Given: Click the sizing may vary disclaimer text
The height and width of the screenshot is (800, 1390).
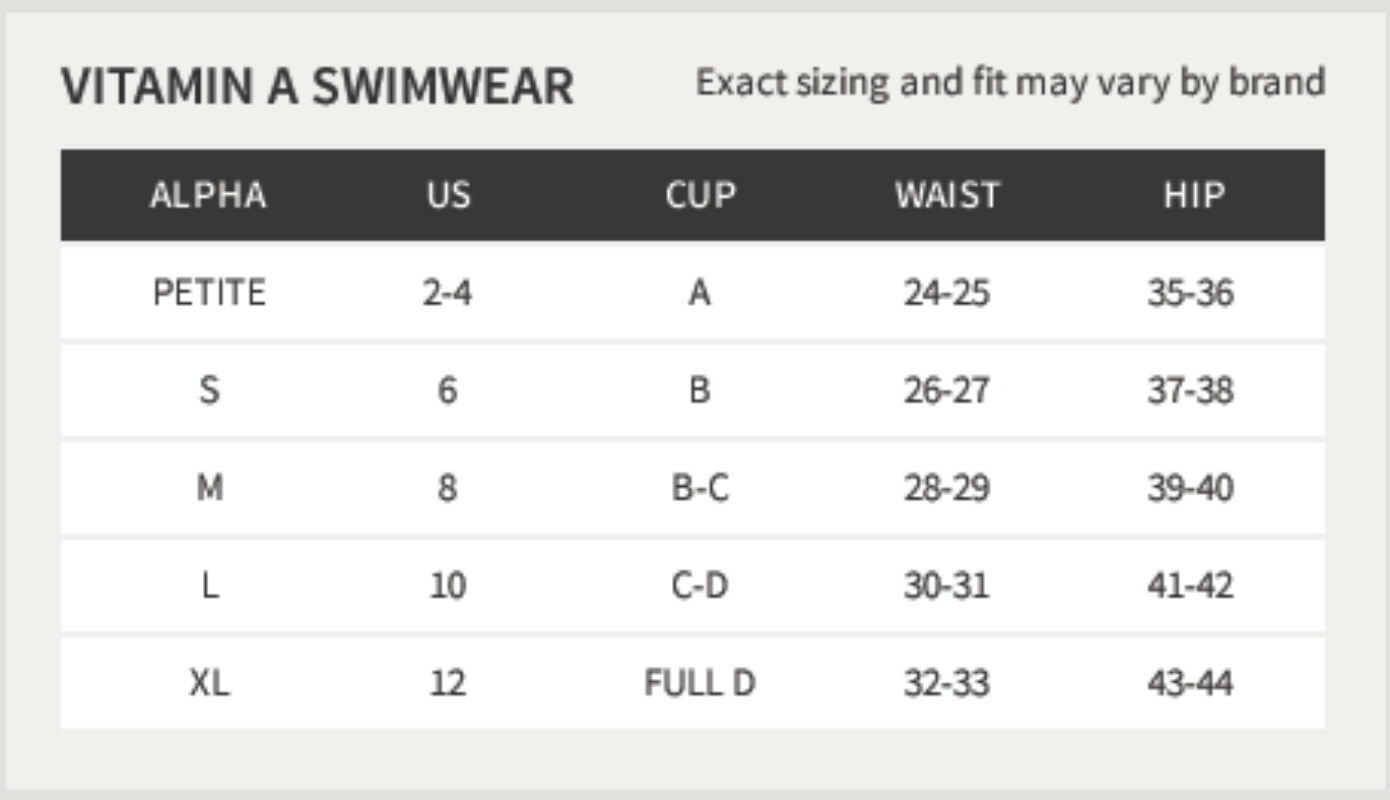Looking at the screenshot, I should [x=1010, y=82].
